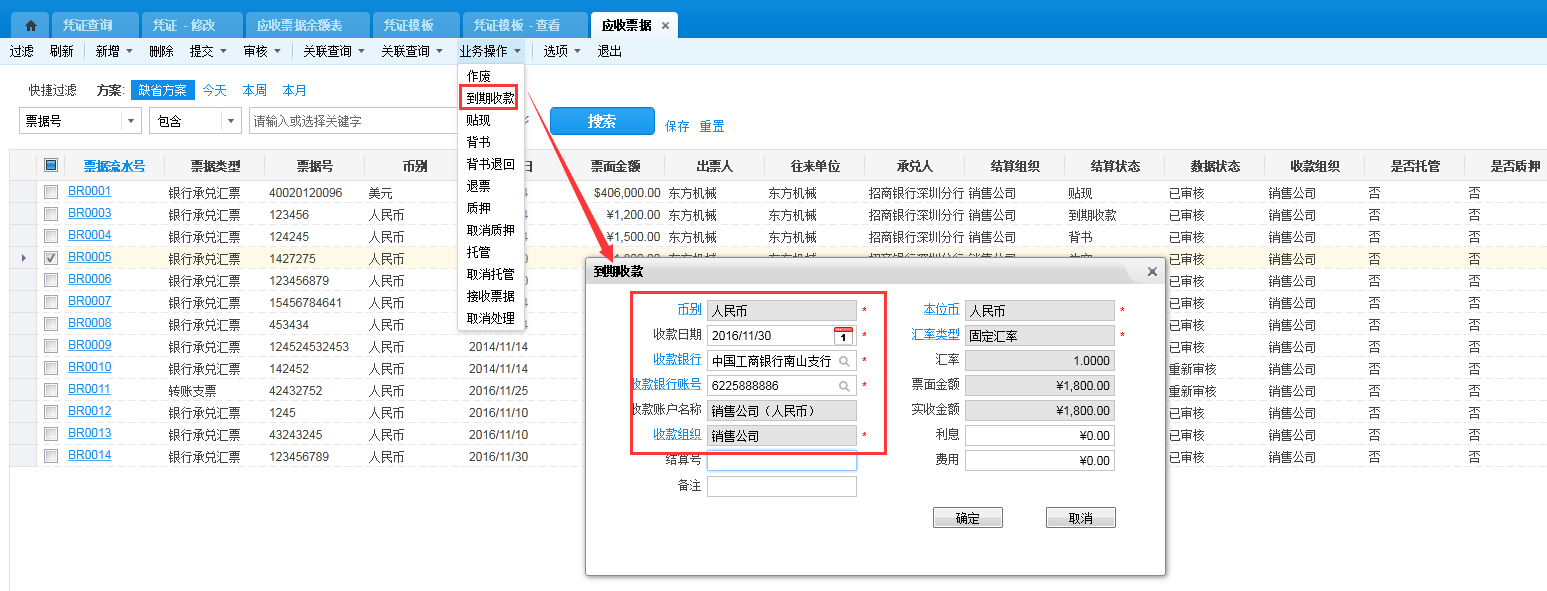This screenshot has height=591, width=1547.
Task: Click the 结算号 input field
Action: [781, 461]
